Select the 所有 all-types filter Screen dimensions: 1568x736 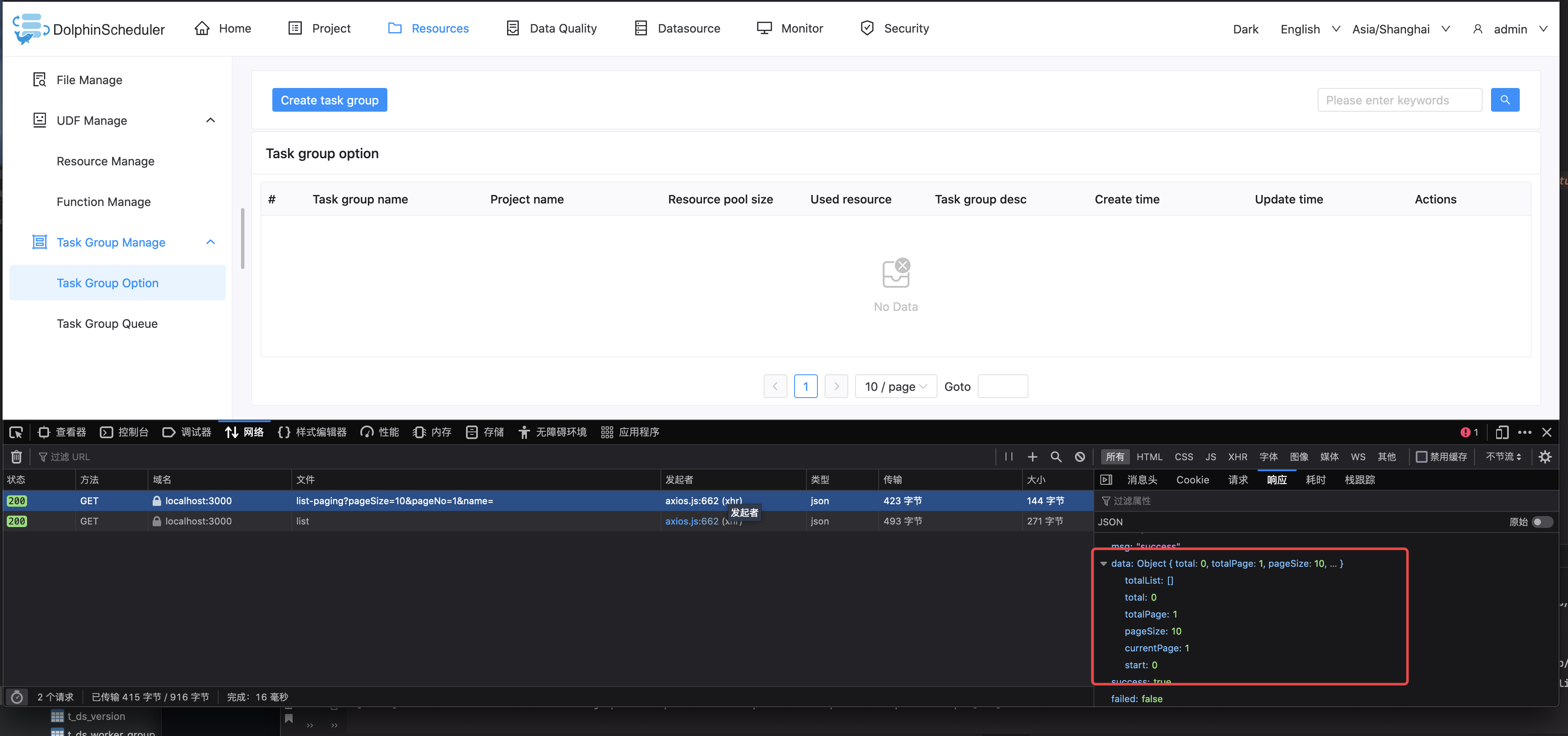(x=1115, y=456)
